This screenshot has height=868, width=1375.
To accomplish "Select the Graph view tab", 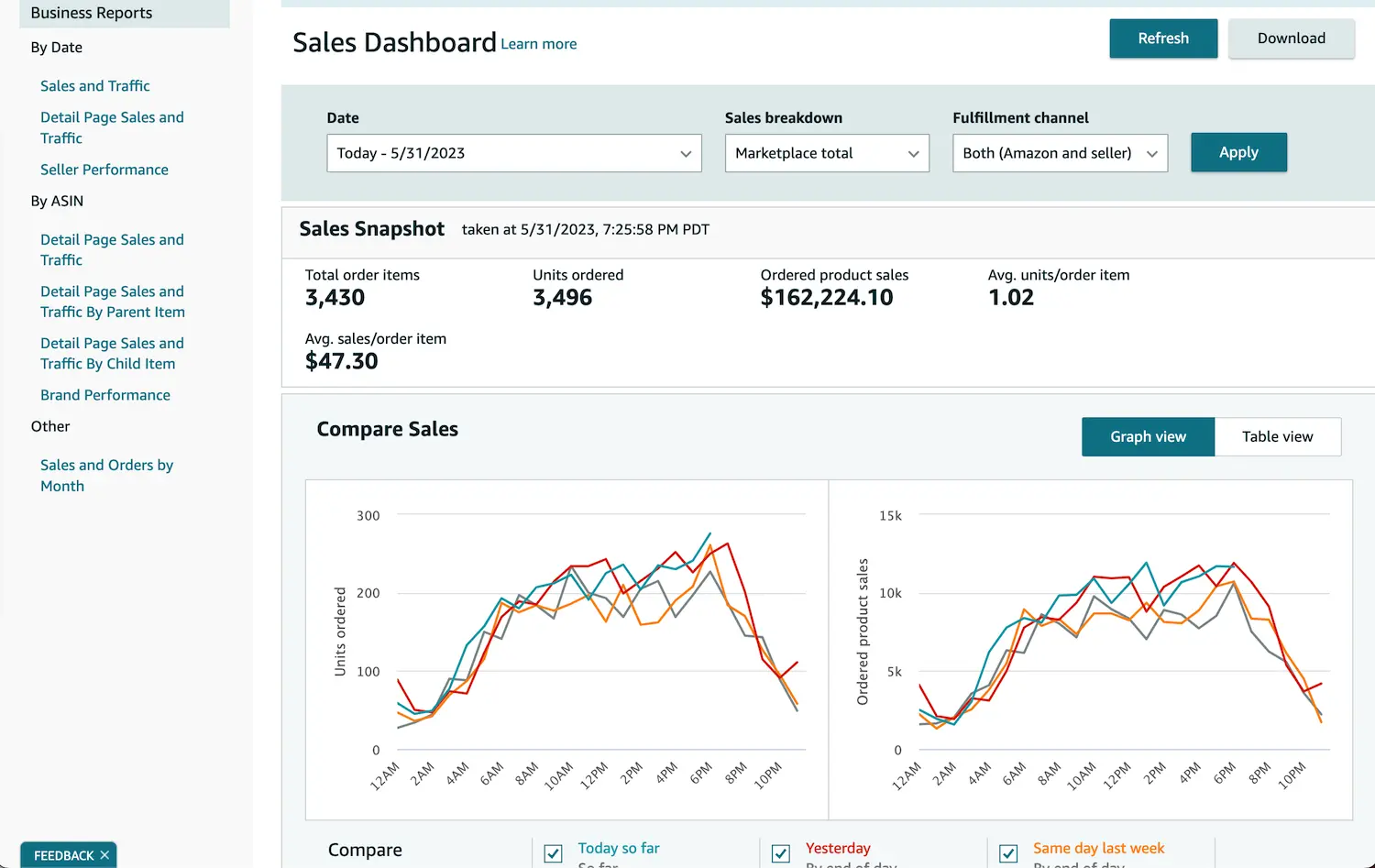I will [x=1148, y=437].
